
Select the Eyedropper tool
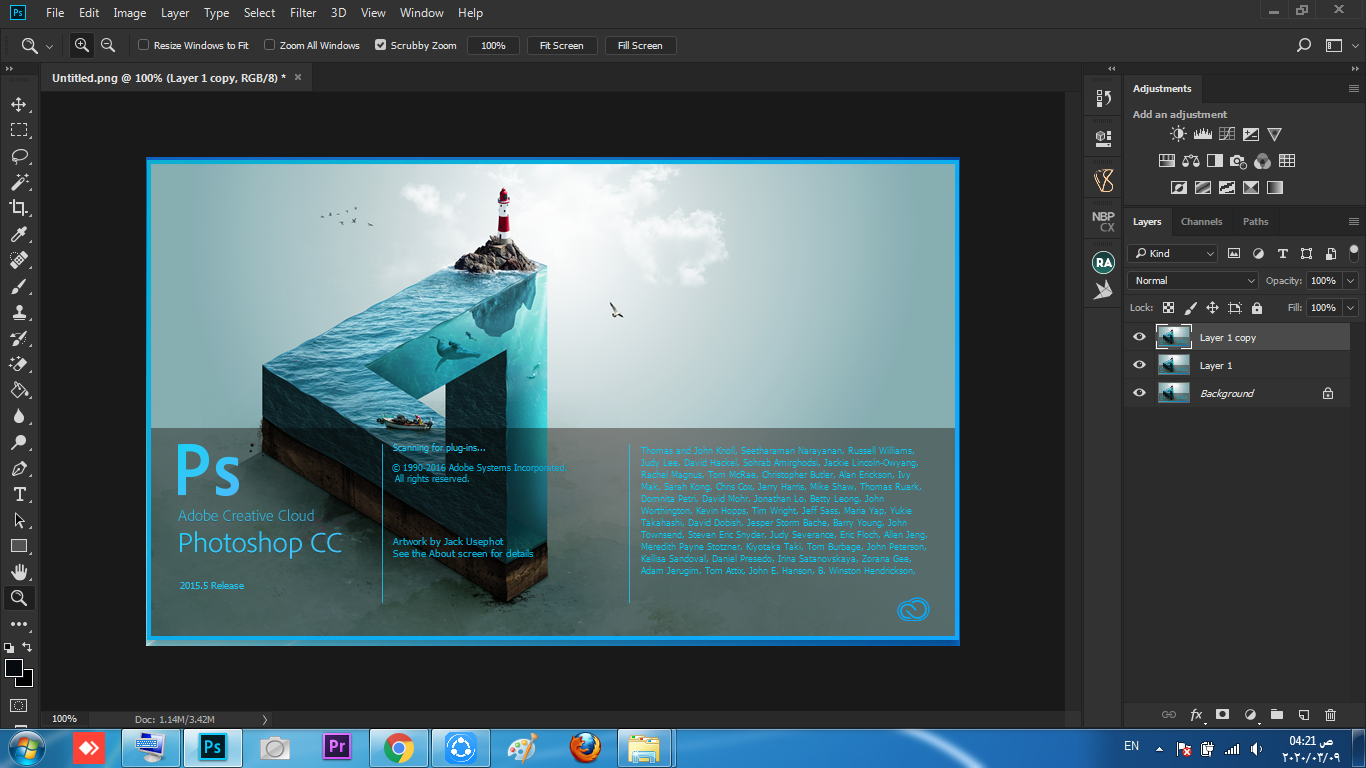(19, 234)
